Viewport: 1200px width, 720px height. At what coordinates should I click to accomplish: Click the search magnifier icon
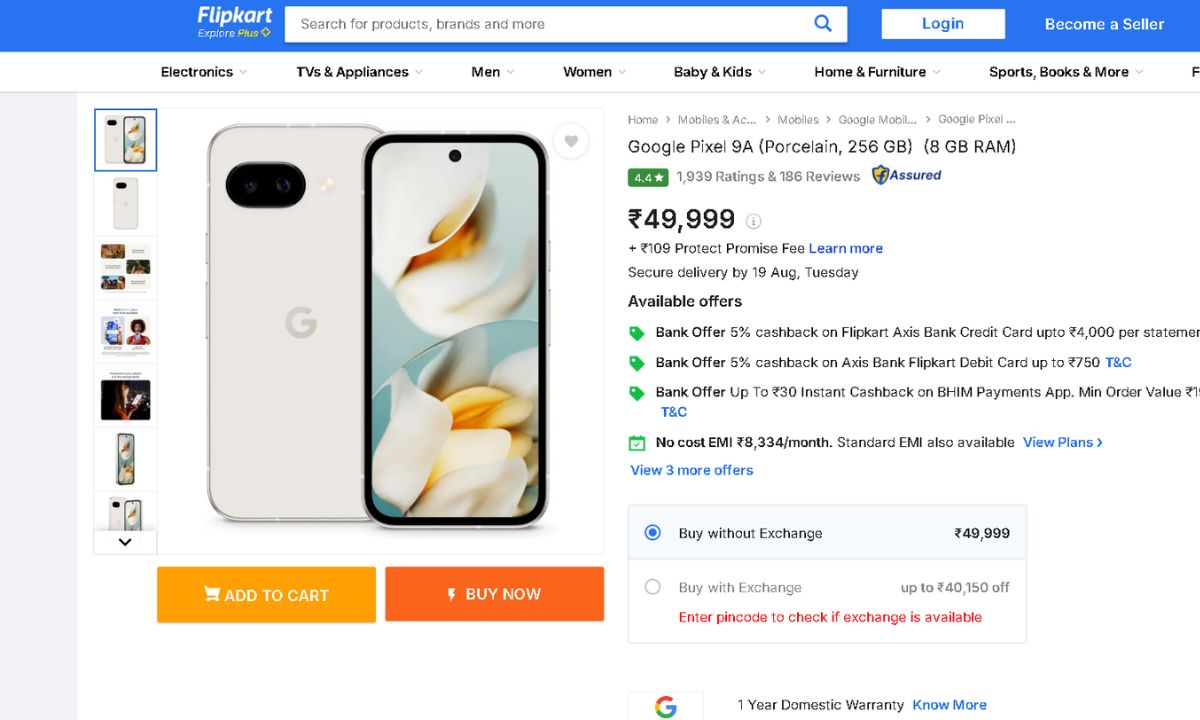coord(823,24)
